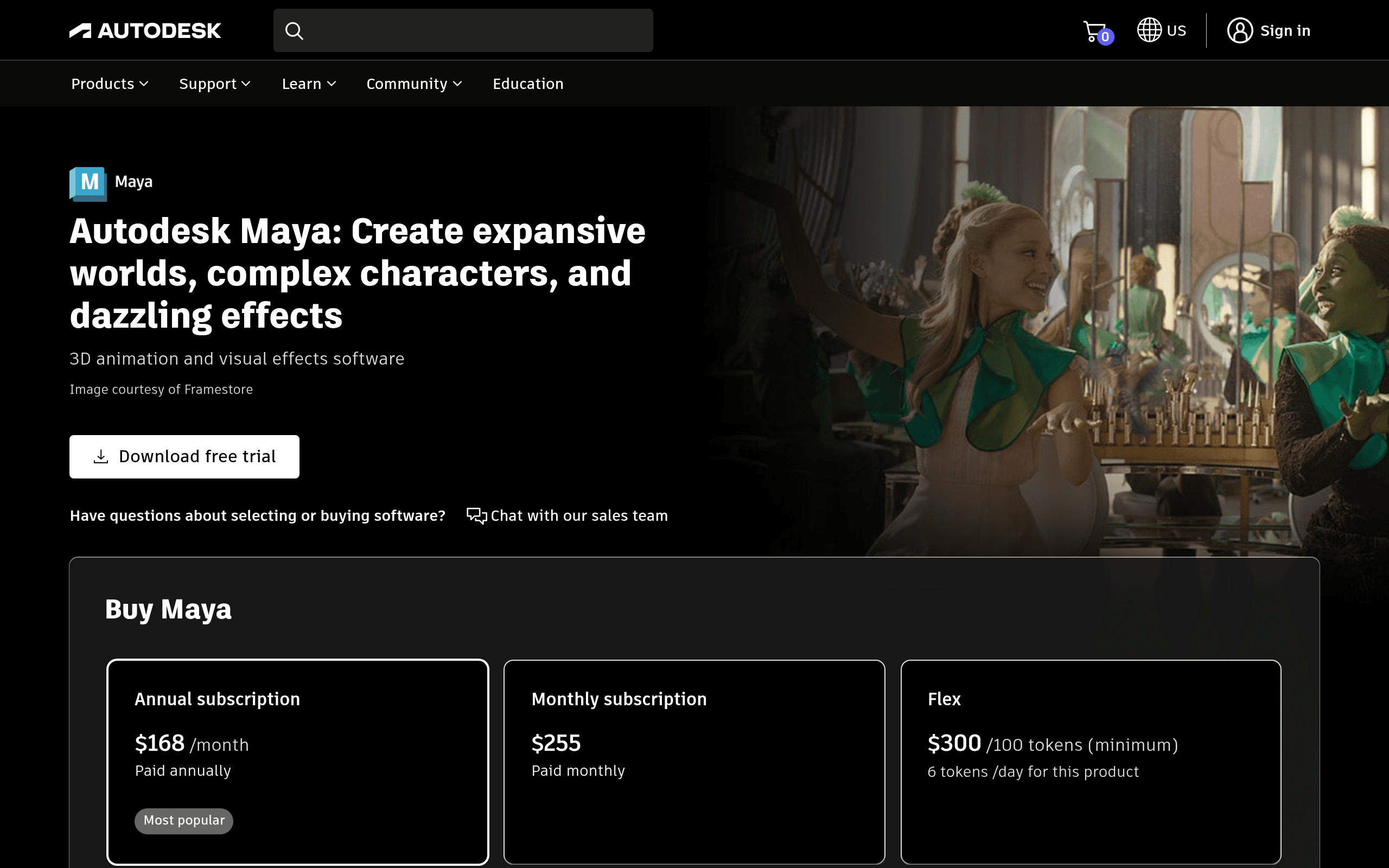
Task: Click the US region selector text
Action: (1176, 30)
